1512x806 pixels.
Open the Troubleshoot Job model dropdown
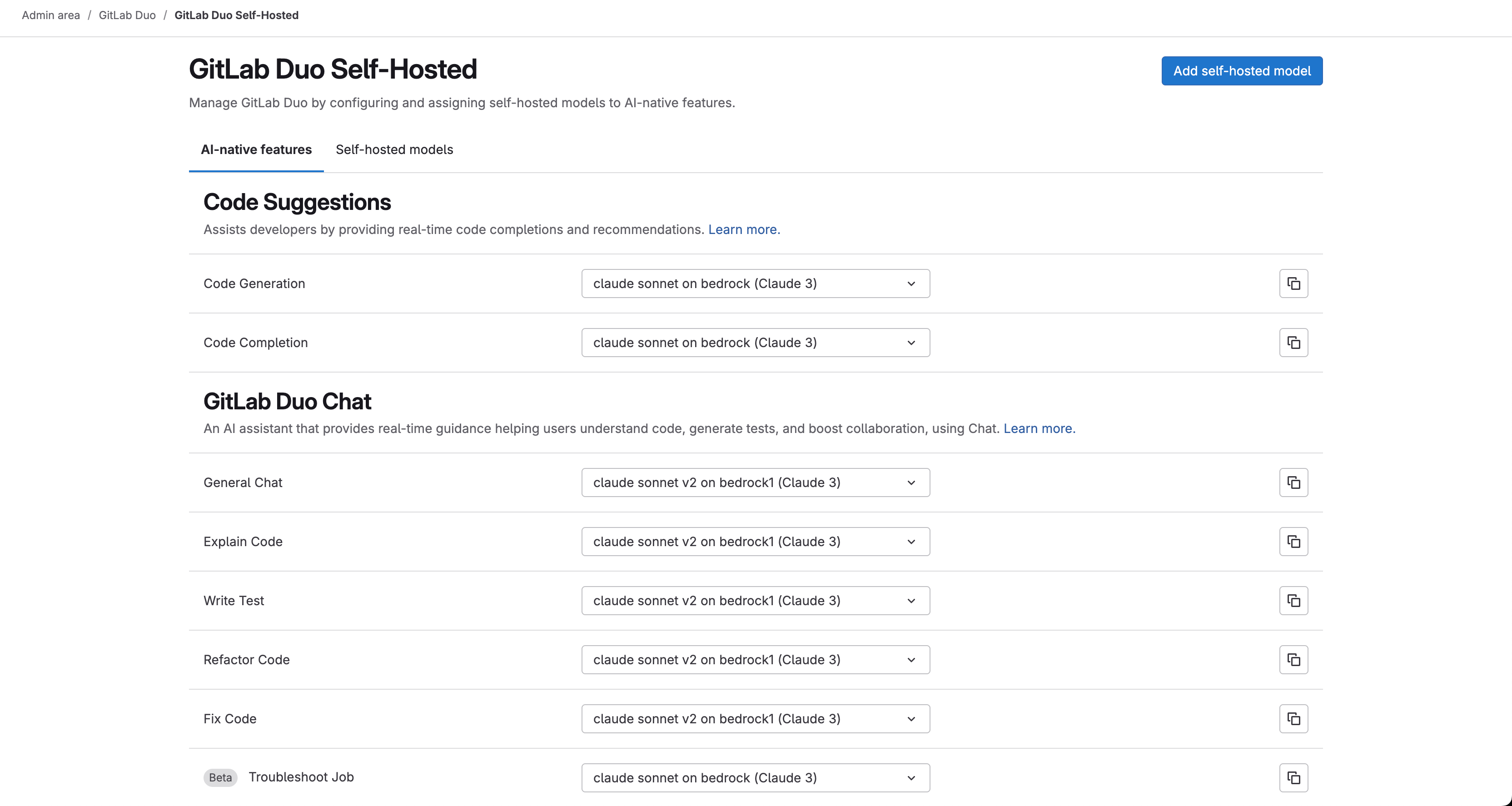(x=756, y=777)
